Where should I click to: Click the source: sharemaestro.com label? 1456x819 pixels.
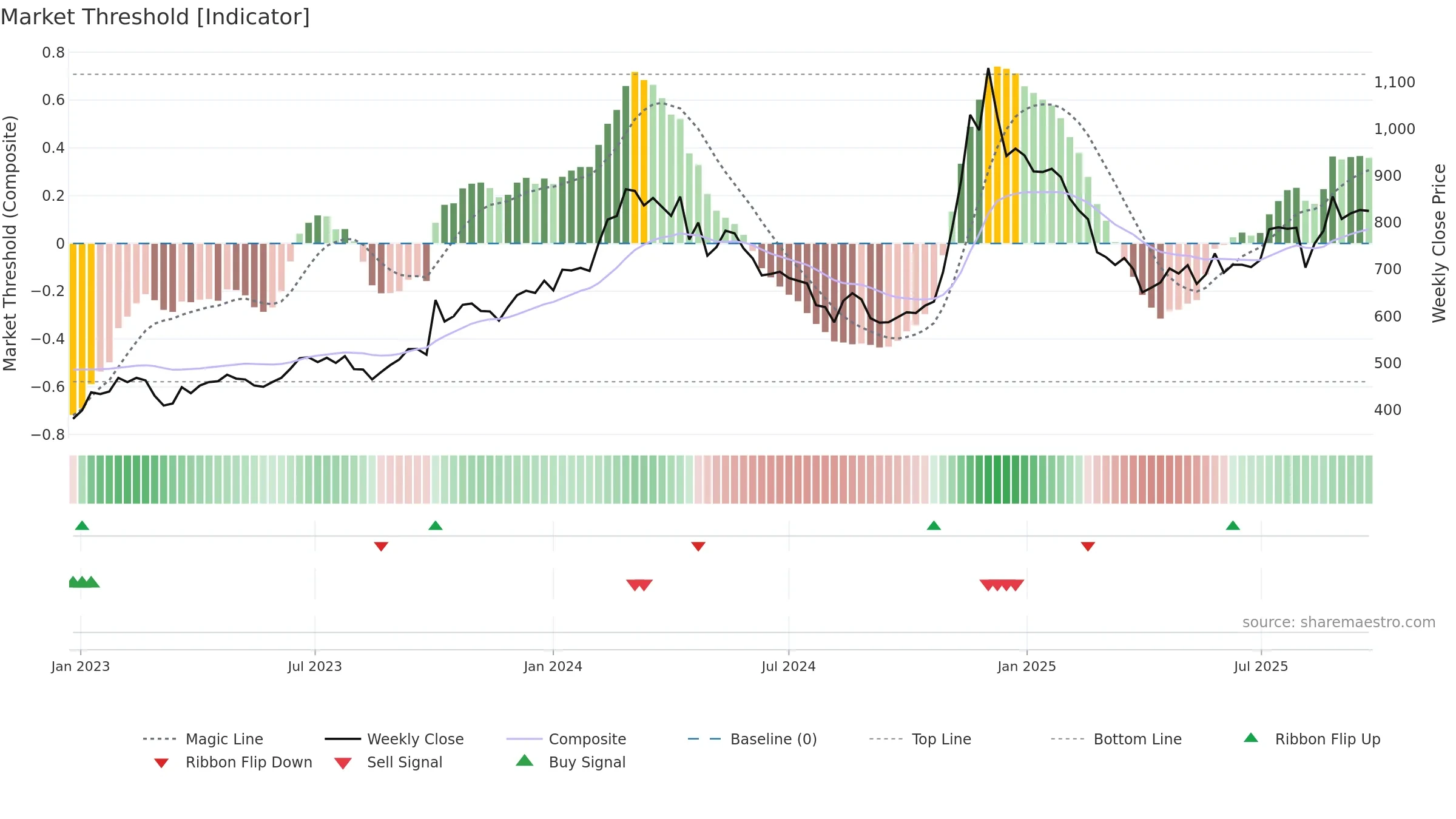[x=1339, y=622]
